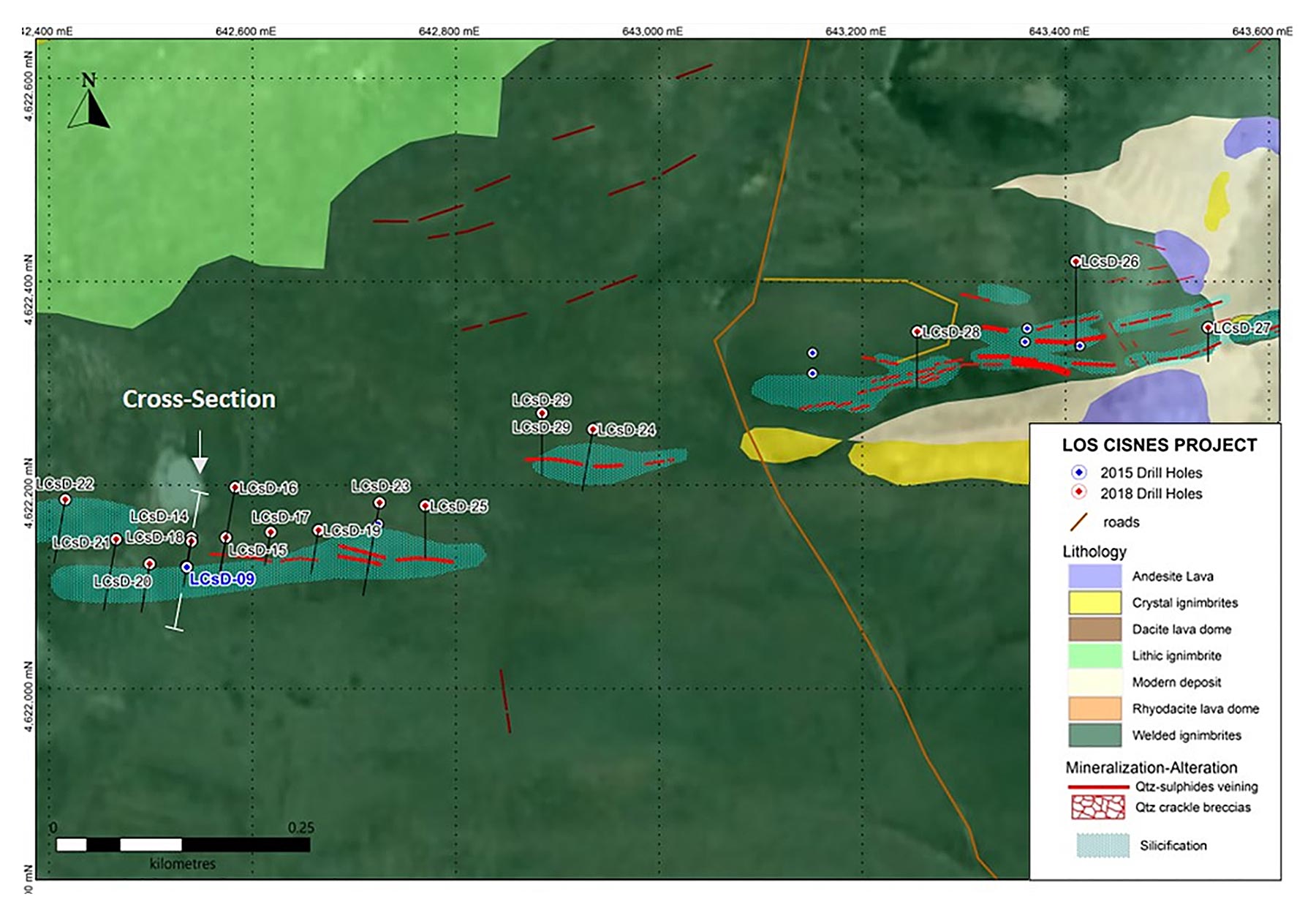Click the LCsD-14 label text
1316x910 pixels.
pos(159,516)
